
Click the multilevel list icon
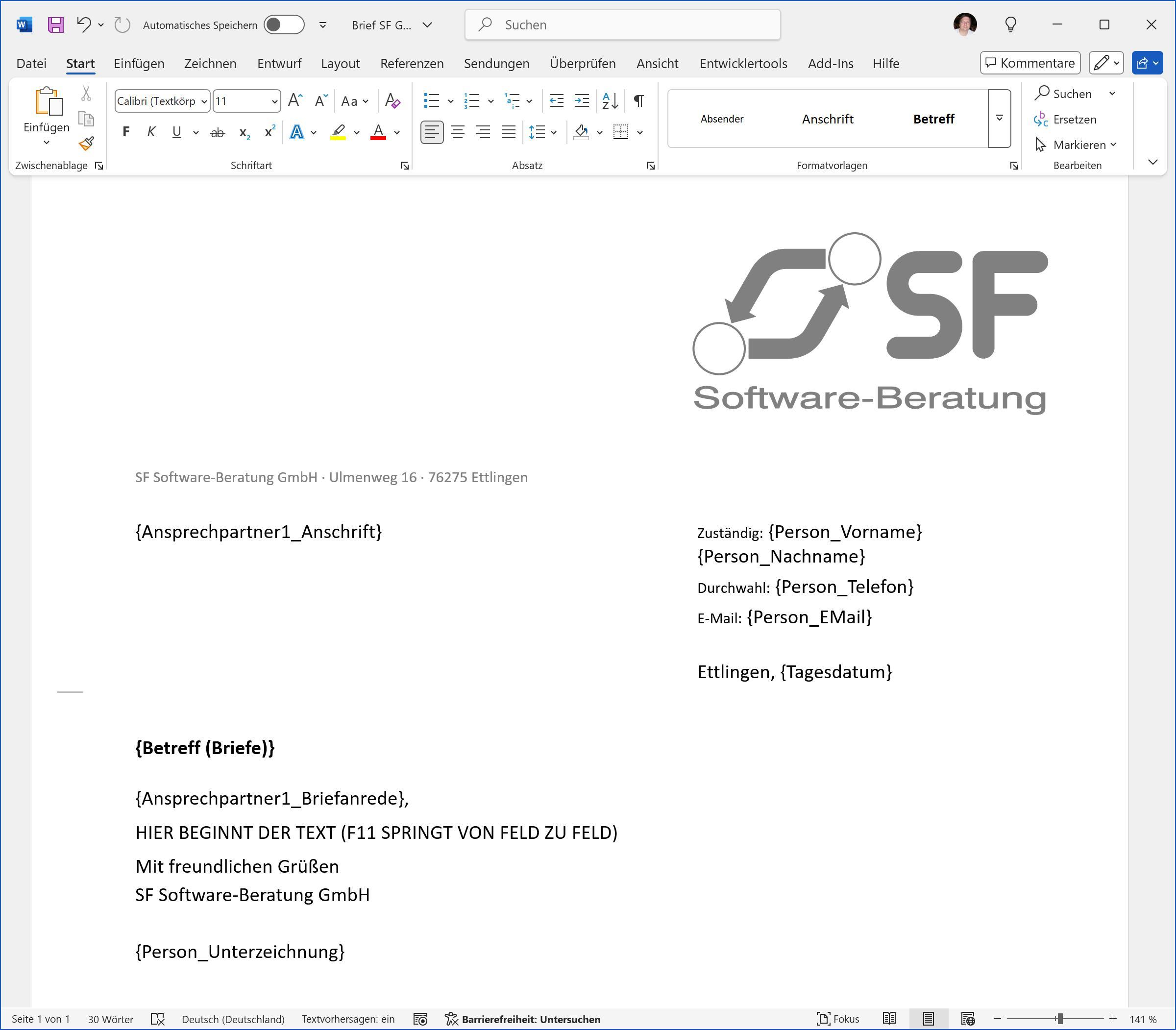click(x=512, y=100)
